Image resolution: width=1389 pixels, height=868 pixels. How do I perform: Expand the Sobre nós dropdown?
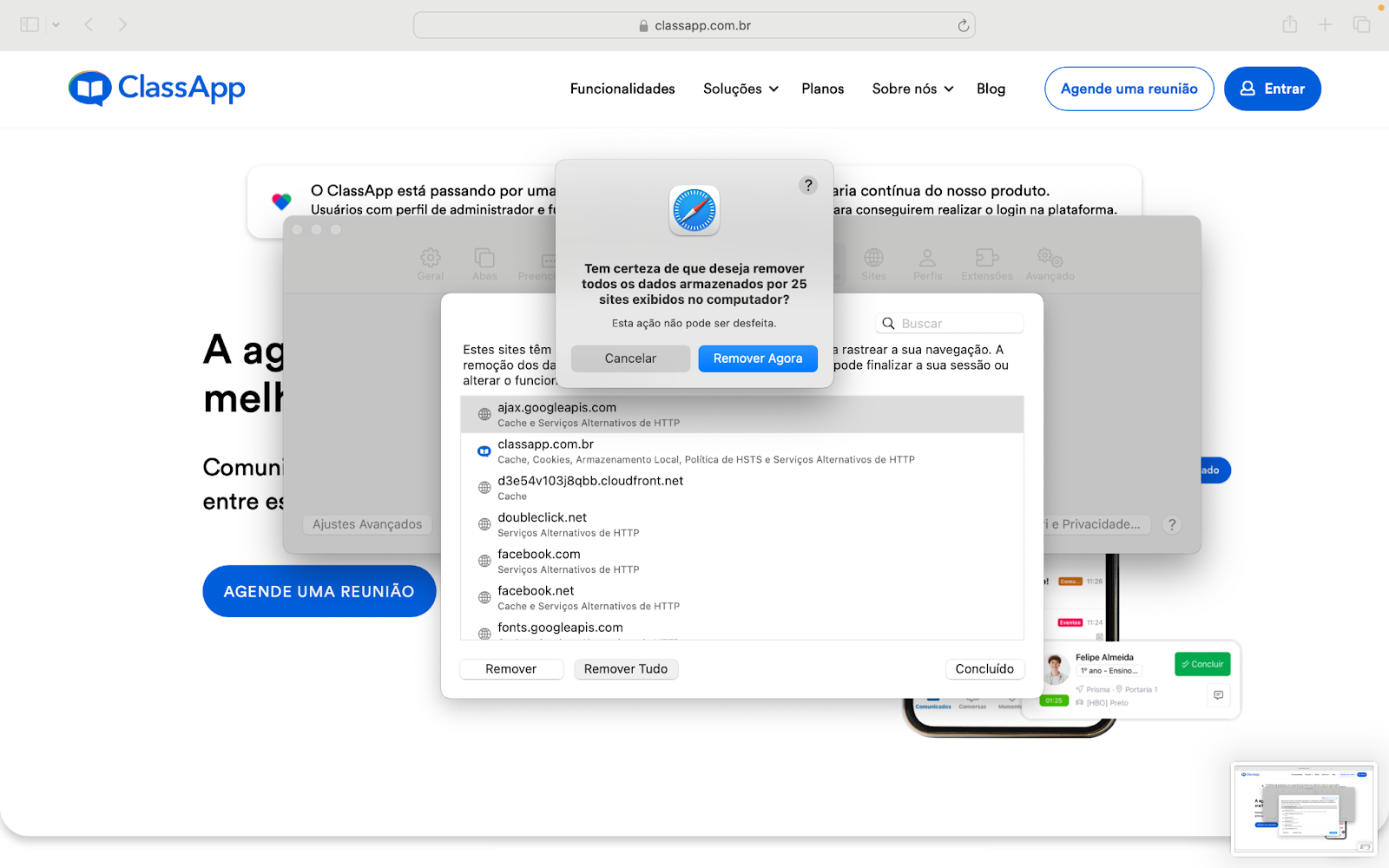912,89
